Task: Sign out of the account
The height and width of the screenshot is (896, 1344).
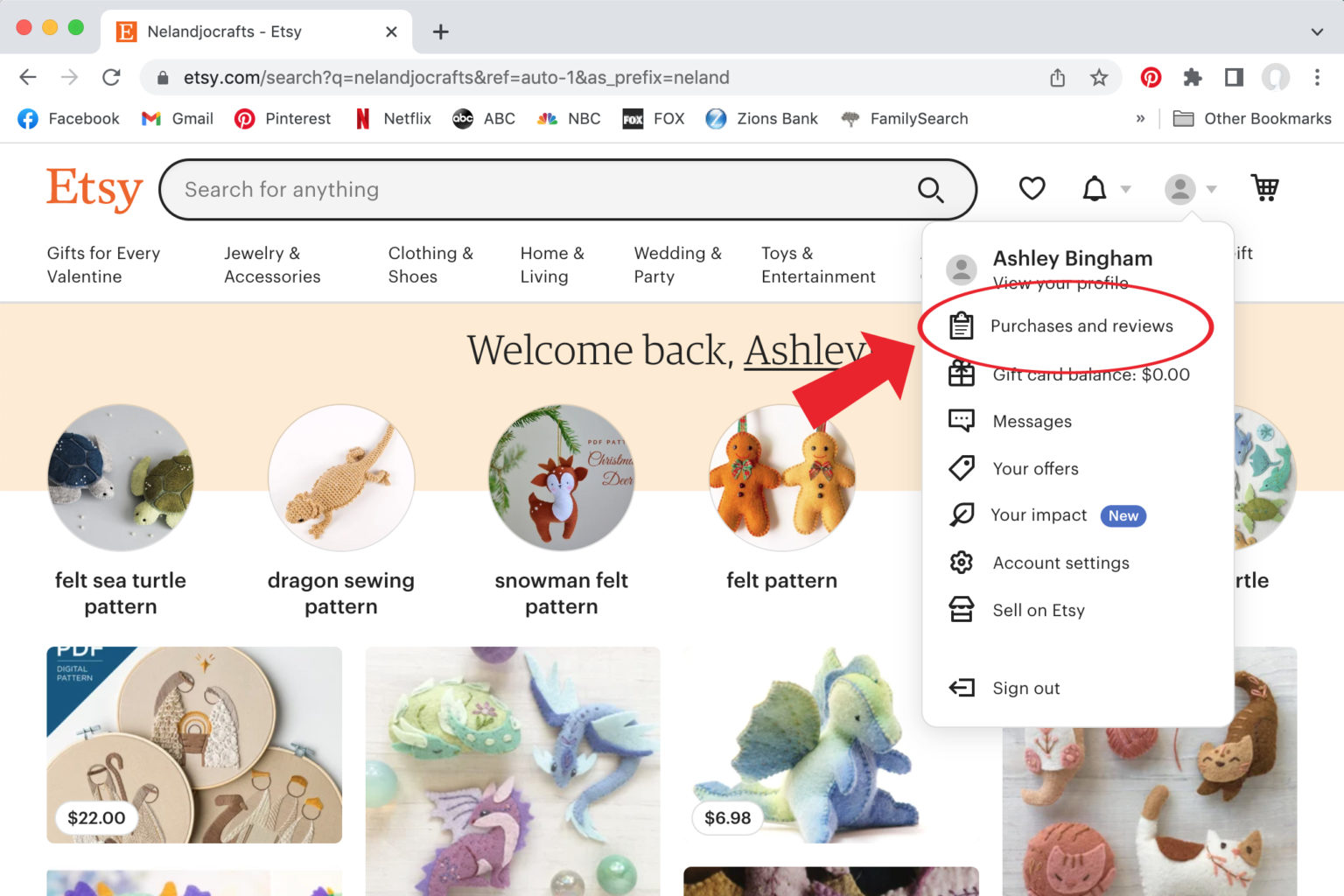Action: point(1025,688)
